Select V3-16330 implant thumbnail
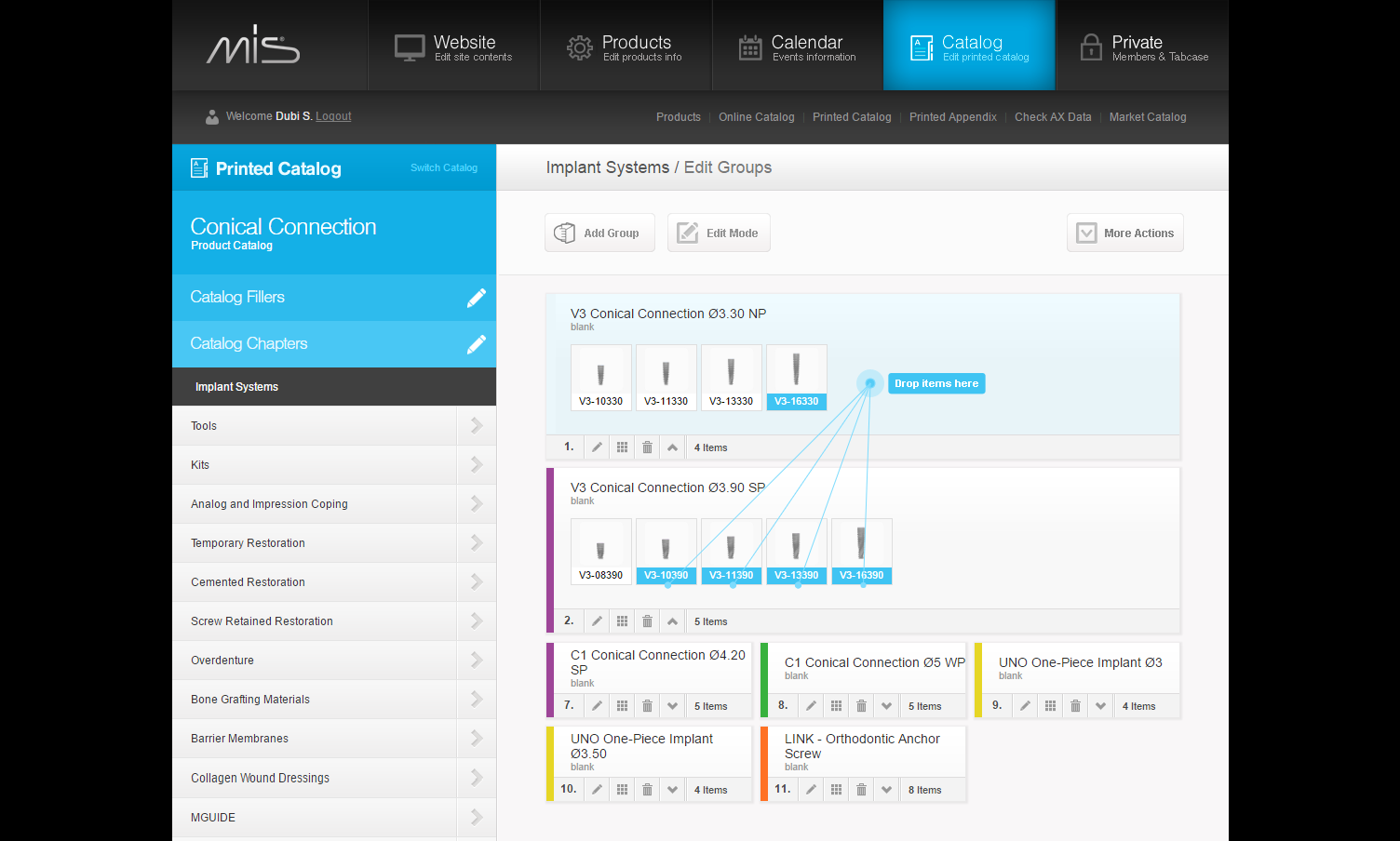Image resolution: width=1400 pixels, height=841 pixels. (x=797, y=378)
